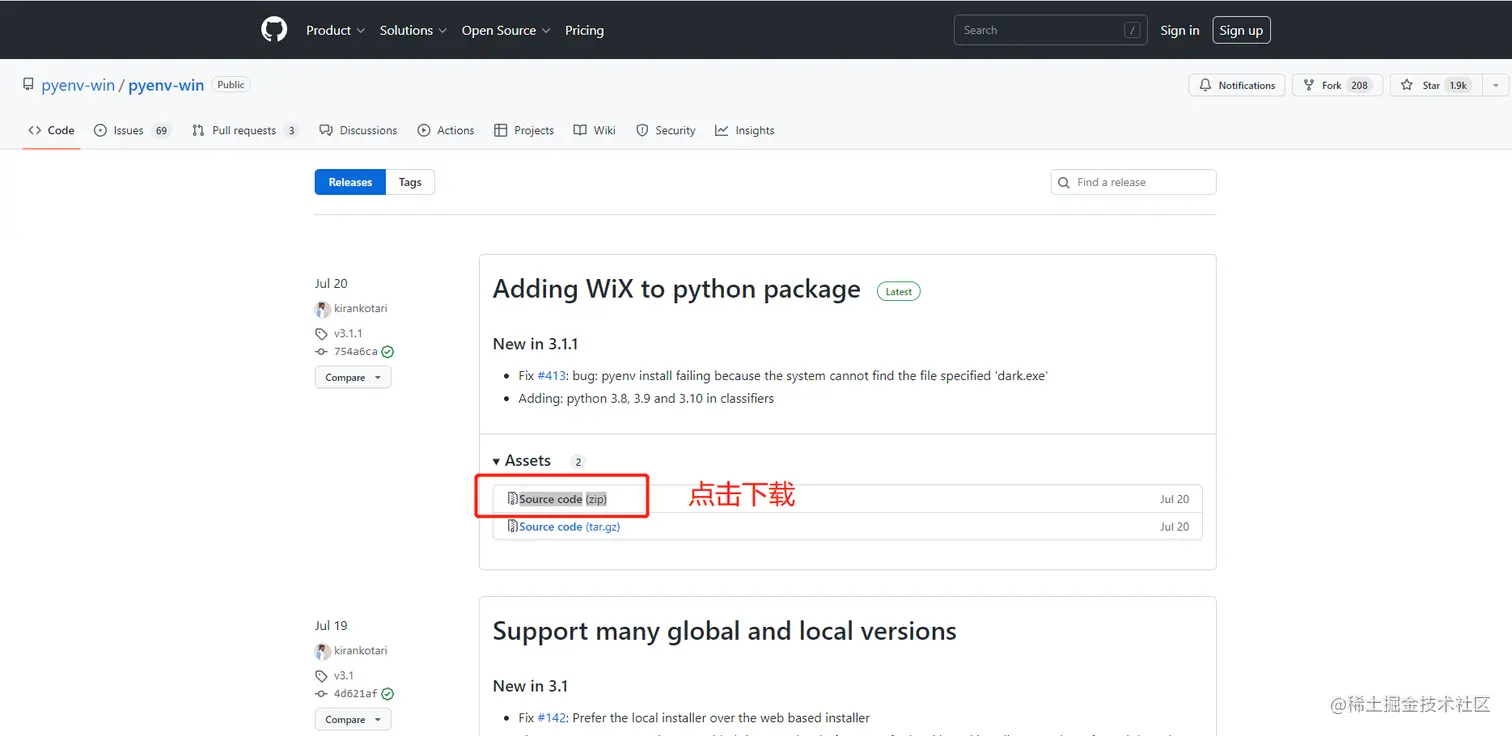The image size is (1512, 736).
Task: Click the verified check icon next to 754a6ca
Action: pyautogui.click(x=388, y=352)
